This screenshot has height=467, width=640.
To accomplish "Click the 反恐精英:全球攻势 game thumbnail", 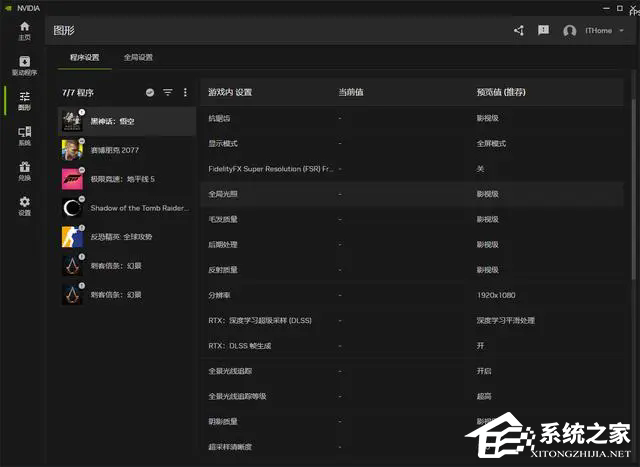I will click(72, 237).
